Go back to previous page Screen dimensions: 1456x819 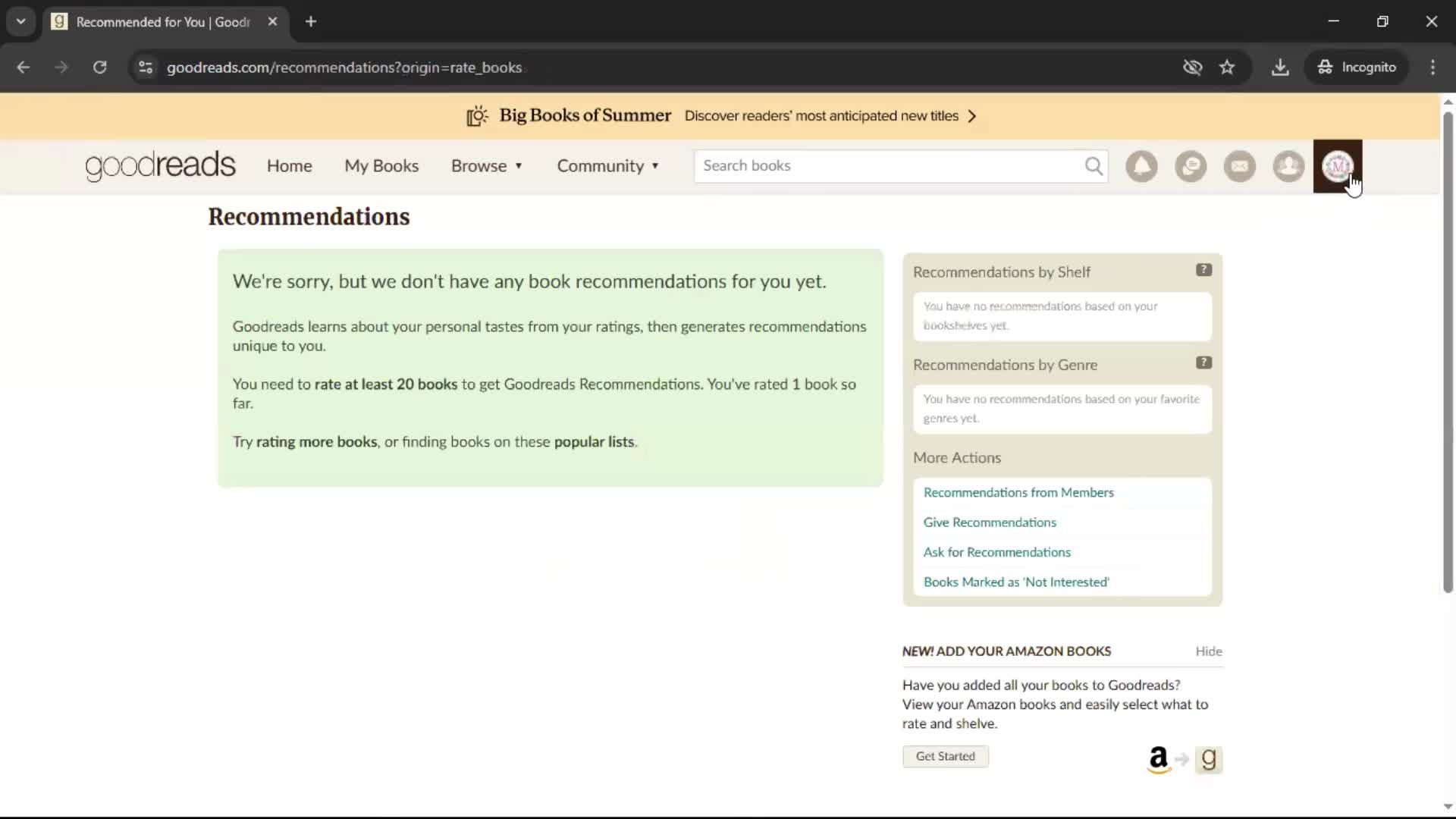click(24, 67)
